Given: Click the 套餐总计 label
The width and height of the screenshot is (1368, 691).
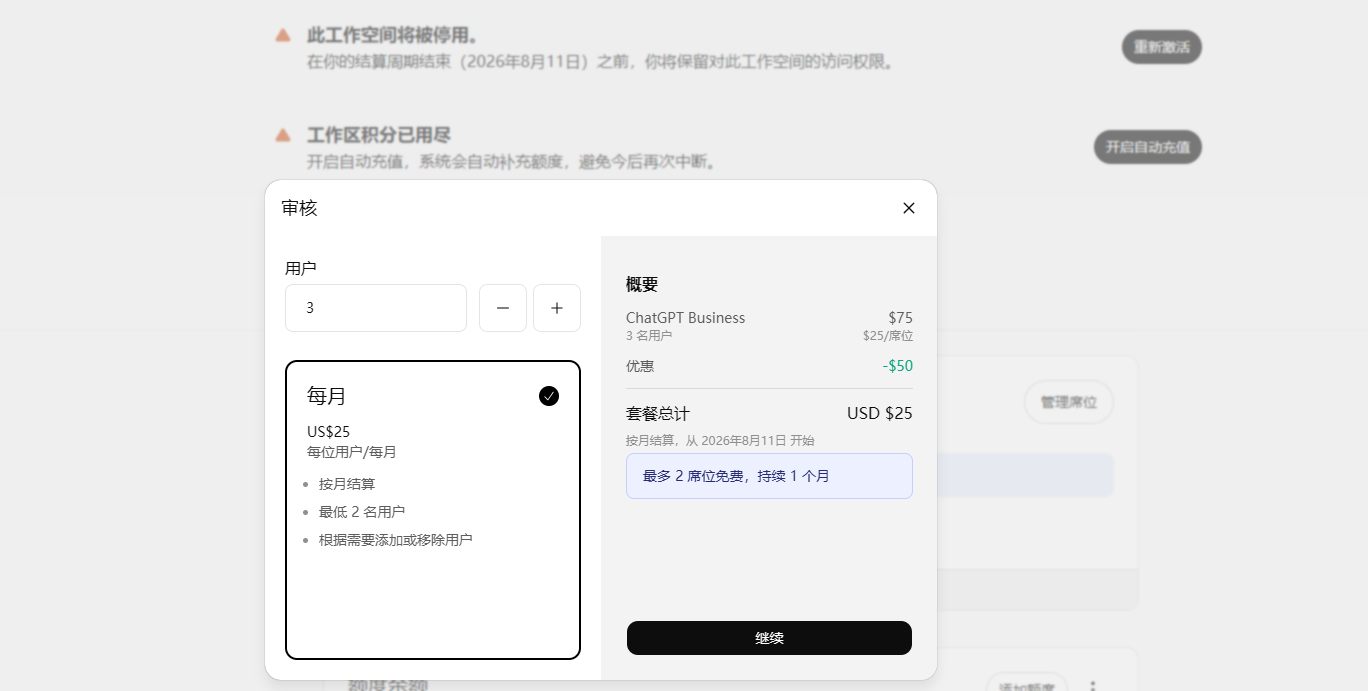Looking at the screenshot, I should [x=658, y=414].
